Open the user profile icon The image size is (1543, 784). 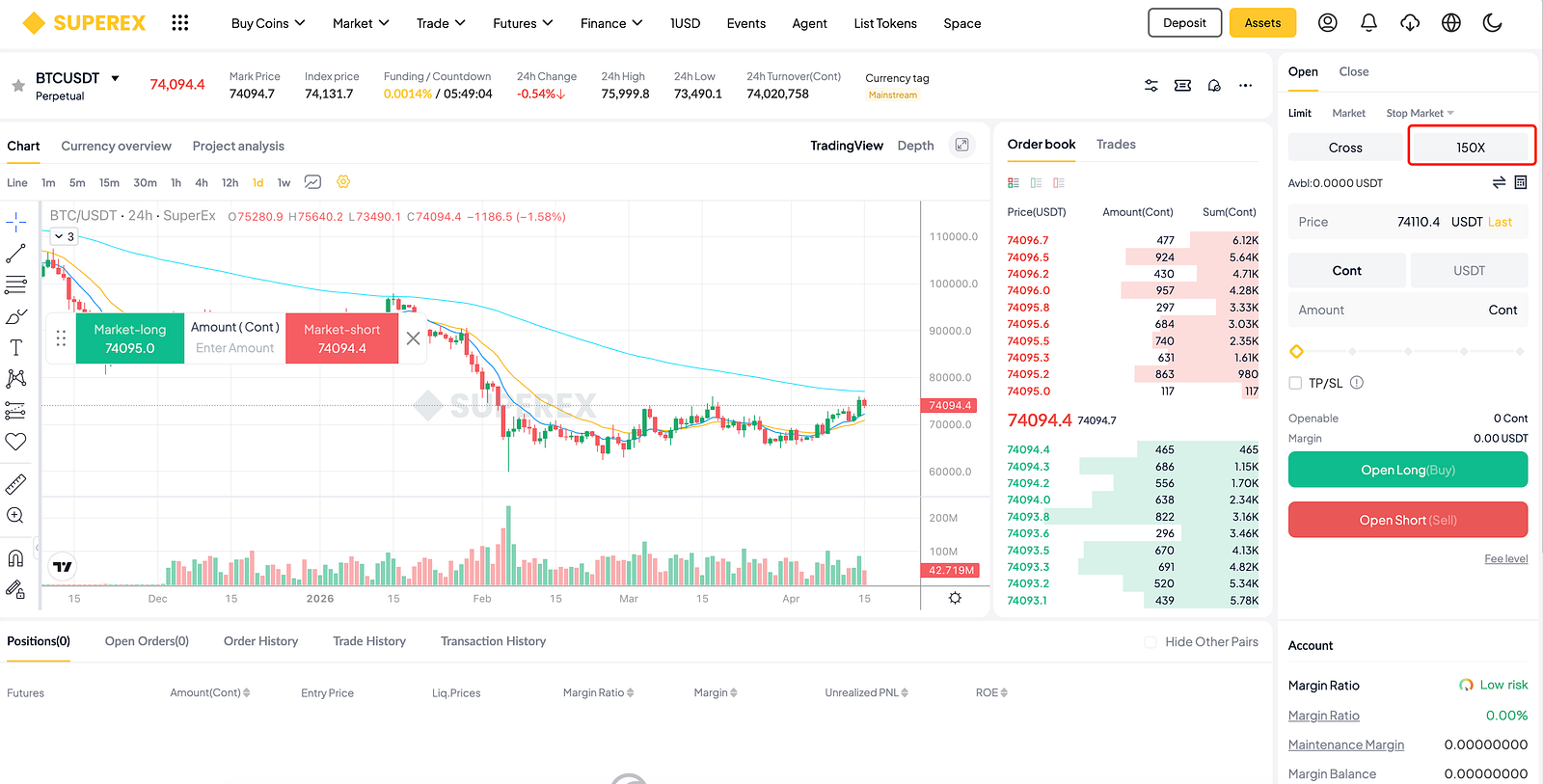click(x=1328, y=22)
